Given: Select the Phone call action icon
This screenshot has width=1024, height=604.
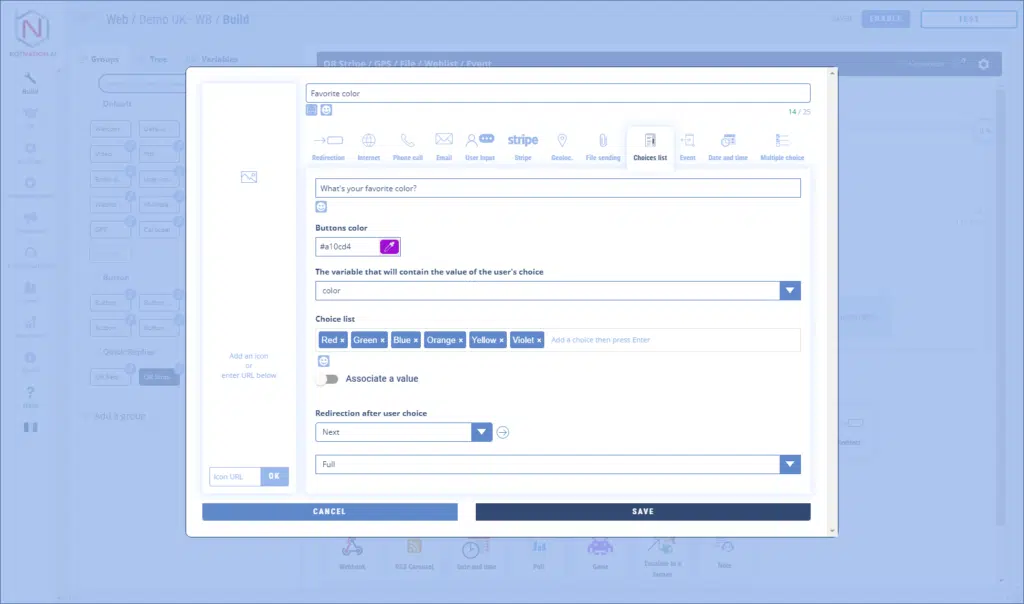Looking at the screenshot, I should point(407,141).
